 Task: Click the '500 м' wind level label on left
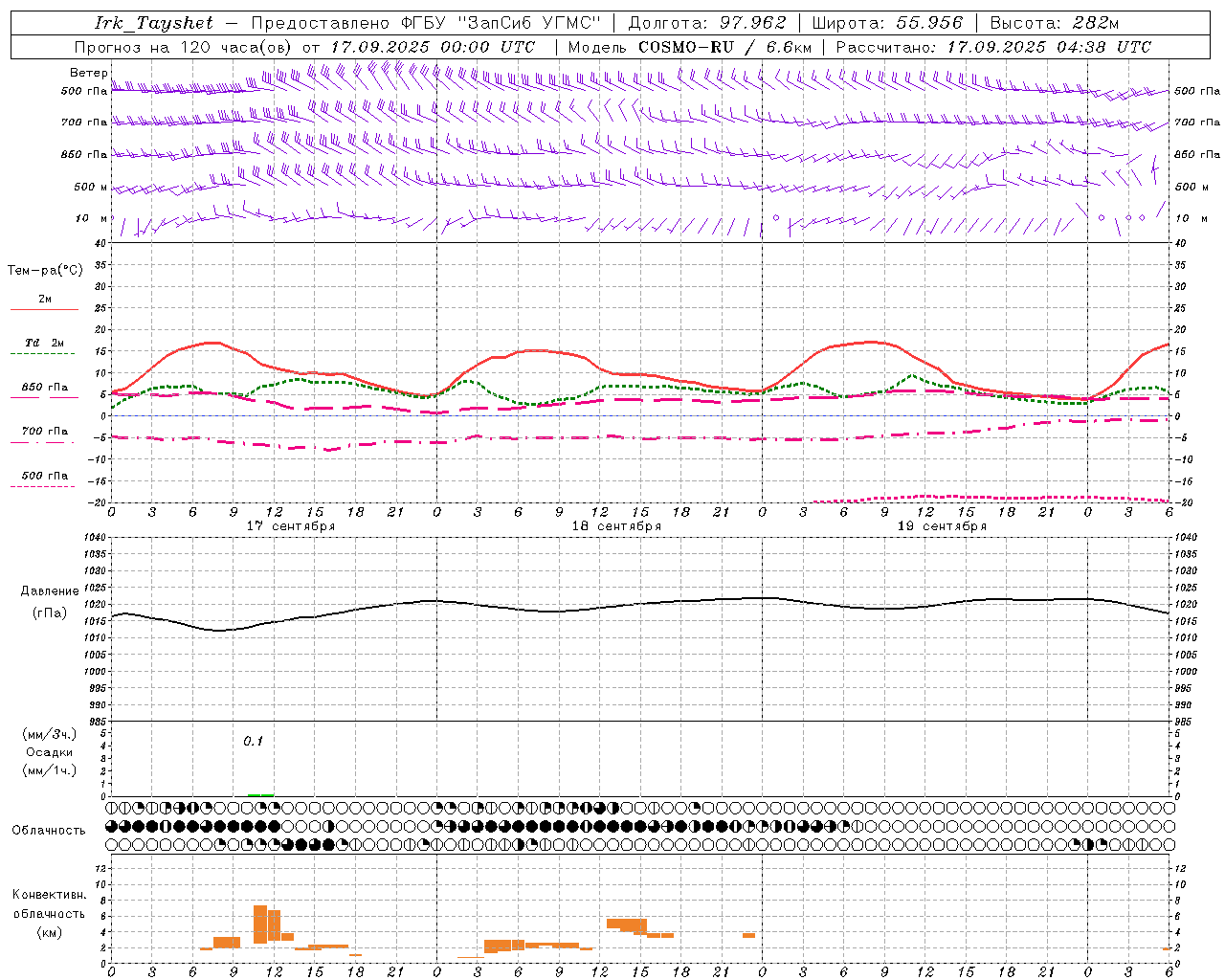(92, 187)
